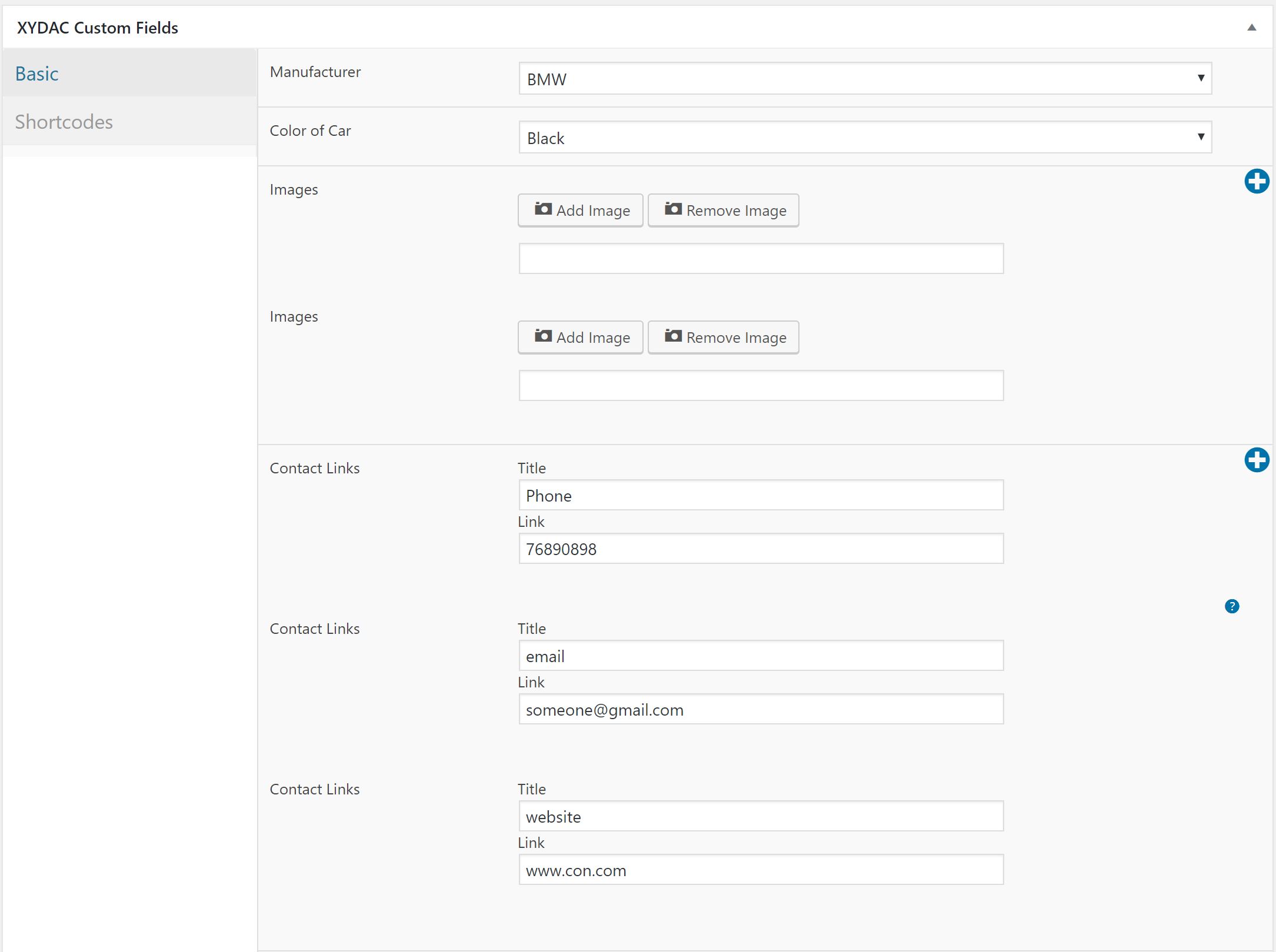Click the plus icon to add Images field
The width and height of the screenshot is (1276, 952).
(1257, 181)
